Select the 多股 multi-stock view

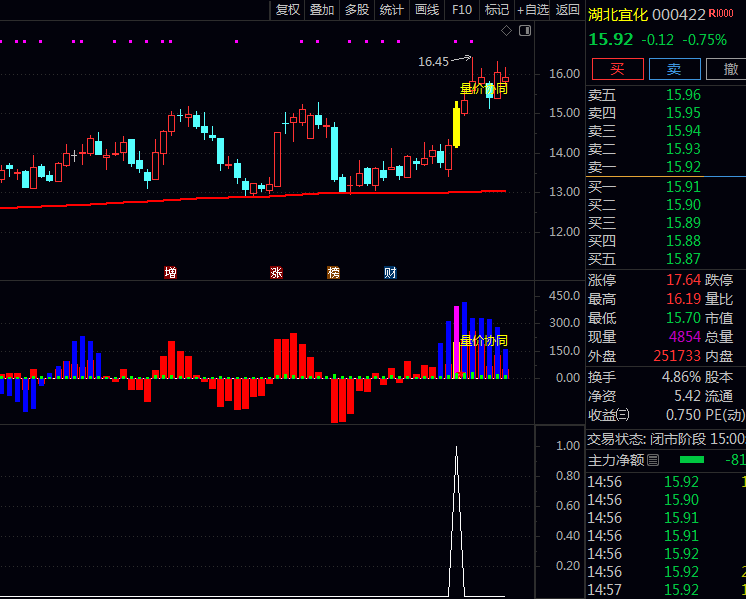357,10
